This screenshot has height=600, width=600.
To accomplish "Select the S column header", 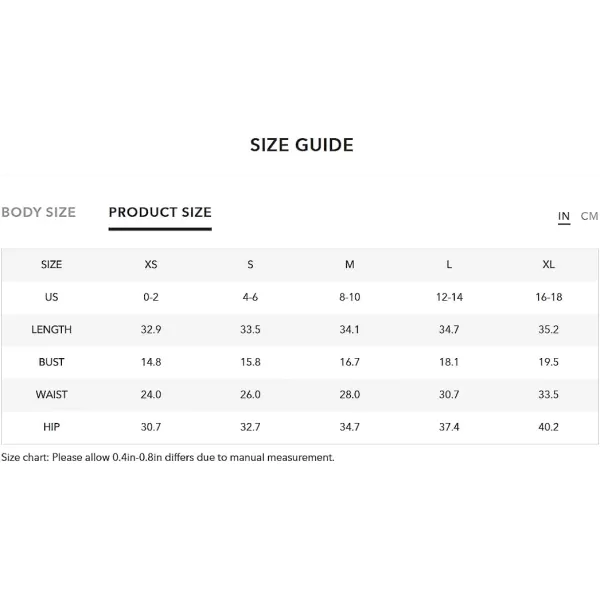I will 250,264.
